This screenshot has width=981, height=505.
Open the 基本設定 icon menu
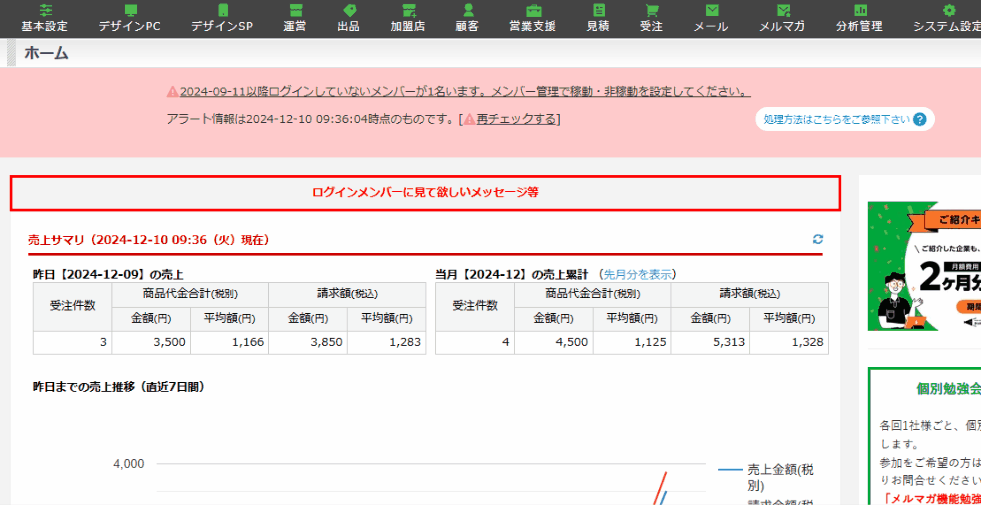pos(44,10)
